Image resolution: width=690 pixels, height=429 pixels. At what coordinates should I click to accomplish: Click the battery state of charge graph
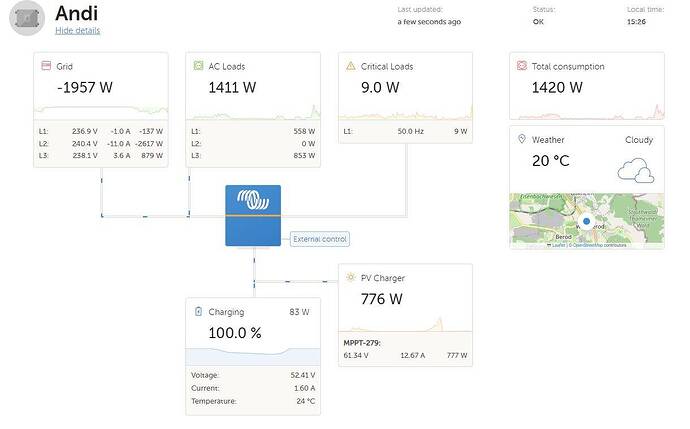[253, 356]
